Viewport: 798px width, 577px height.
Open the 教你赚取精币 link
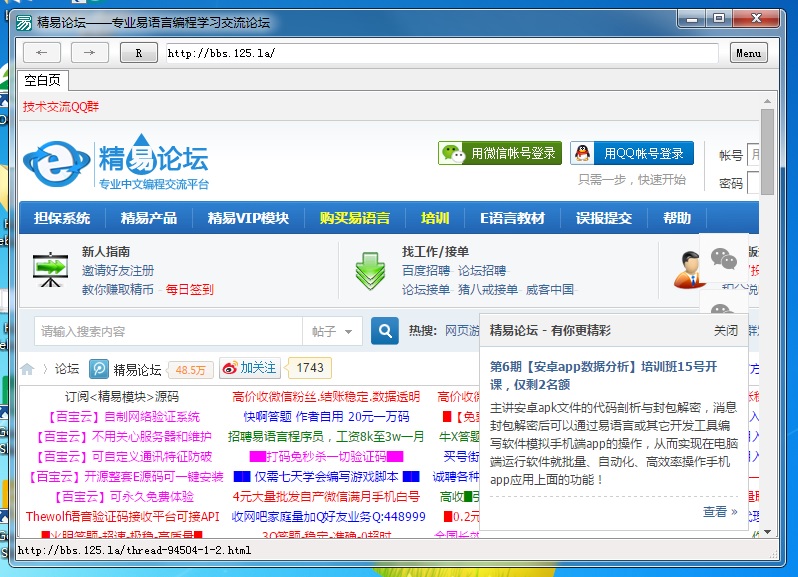118,290
